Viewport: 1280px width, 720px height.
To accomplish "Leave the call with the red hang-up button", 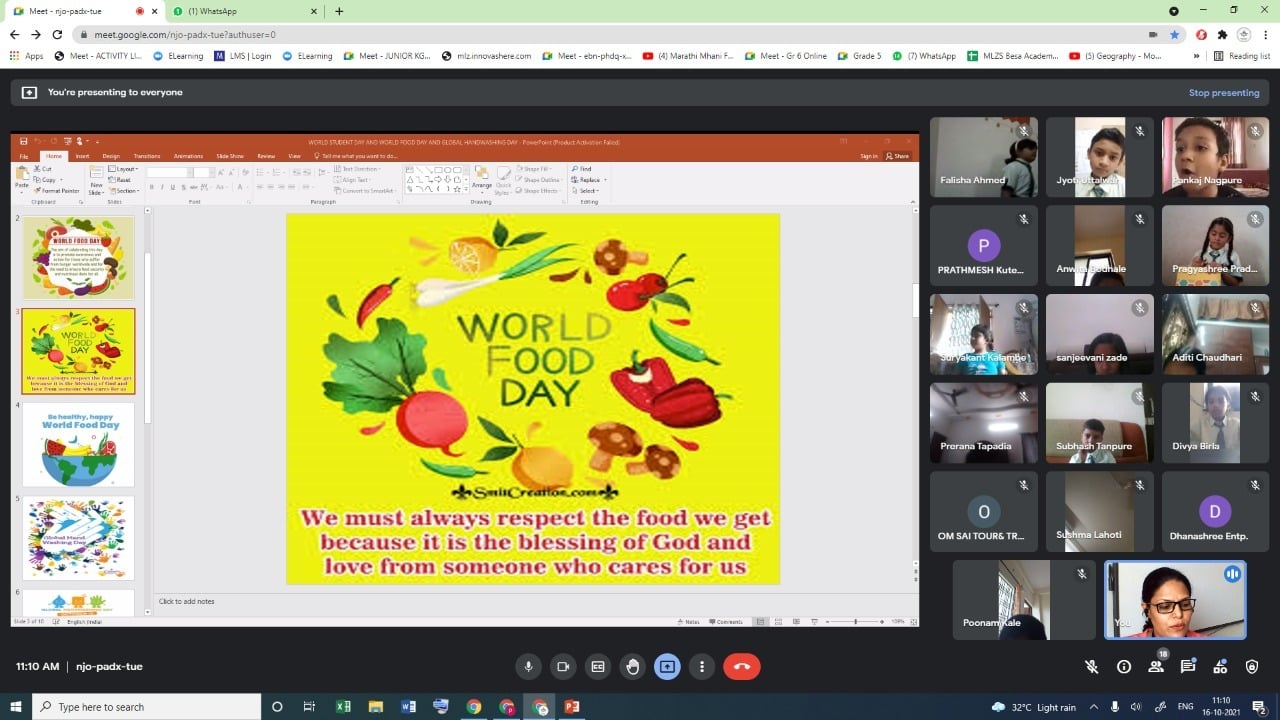I will 742,666.
